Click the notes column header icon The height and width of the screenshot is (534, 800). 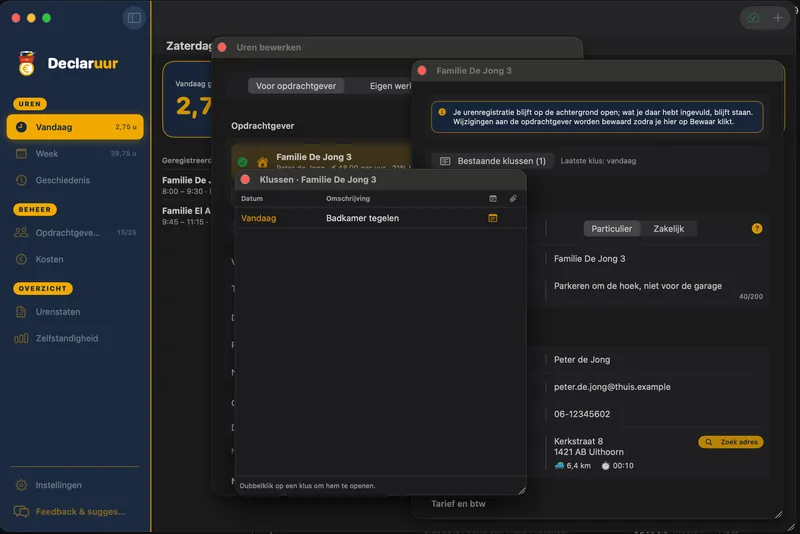point(493,199)
